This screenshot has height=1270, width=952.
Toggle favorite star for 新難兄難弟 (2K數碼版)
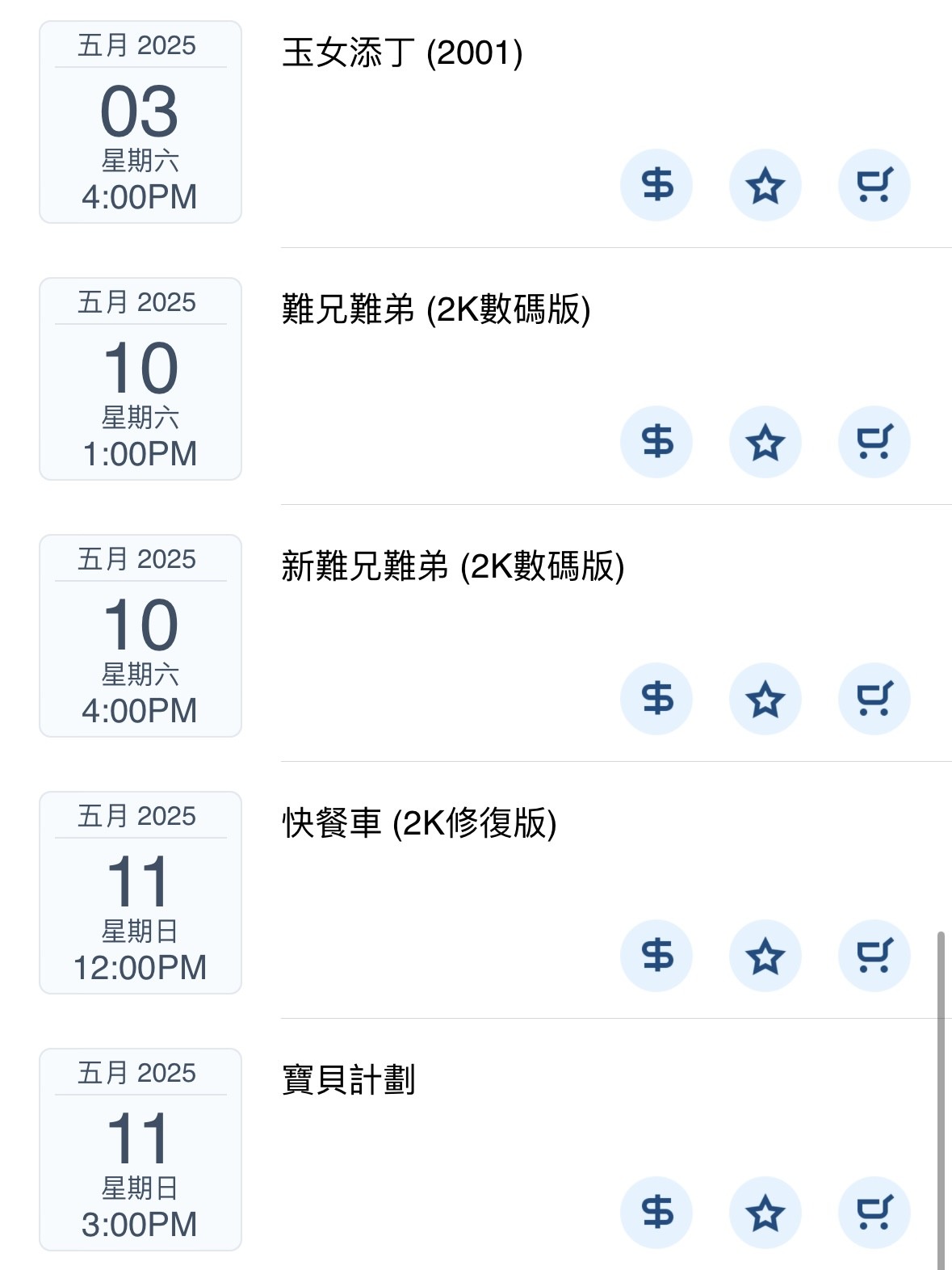(x=765, y=699)
